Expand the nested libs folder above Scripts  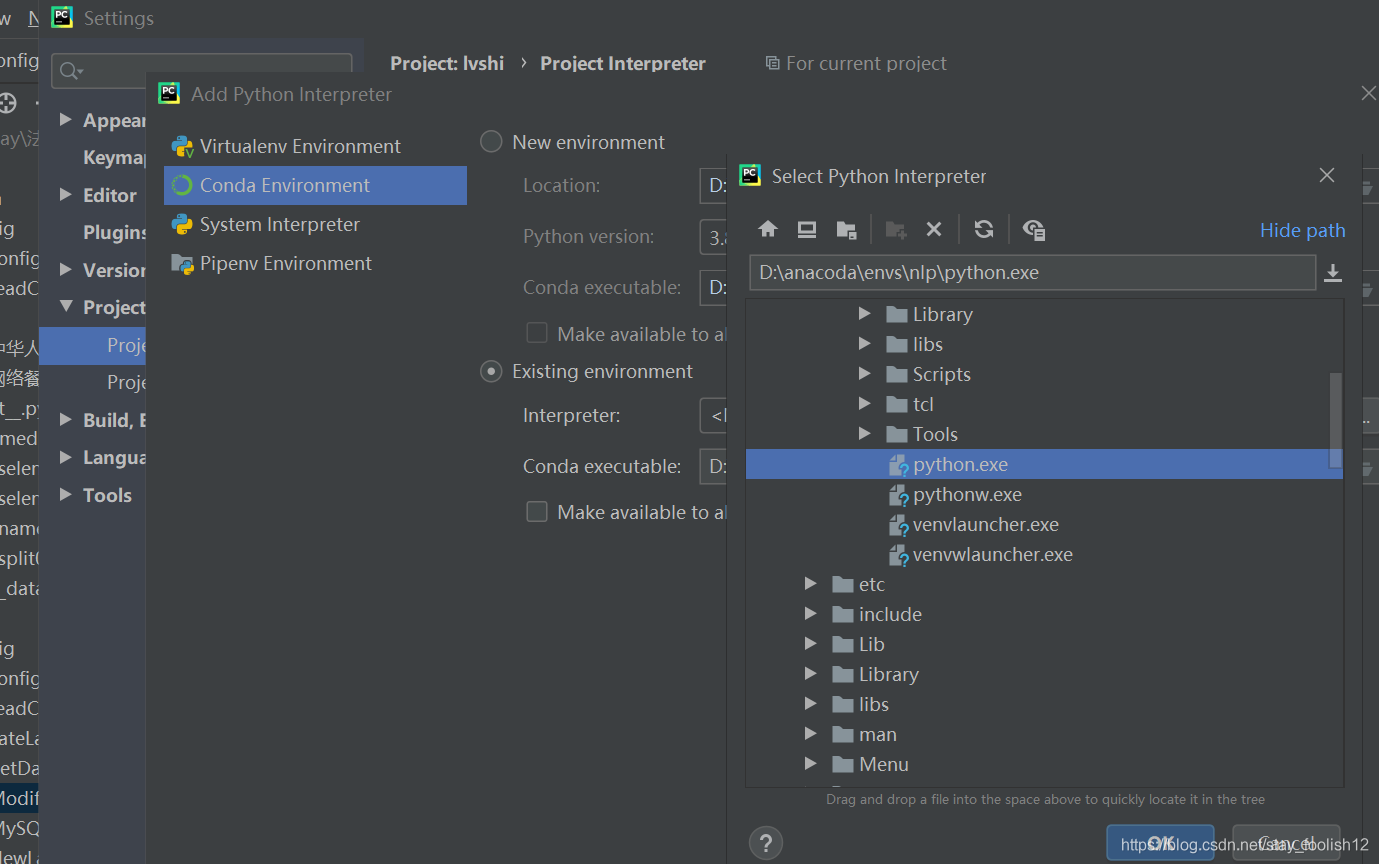pos(865,344)
